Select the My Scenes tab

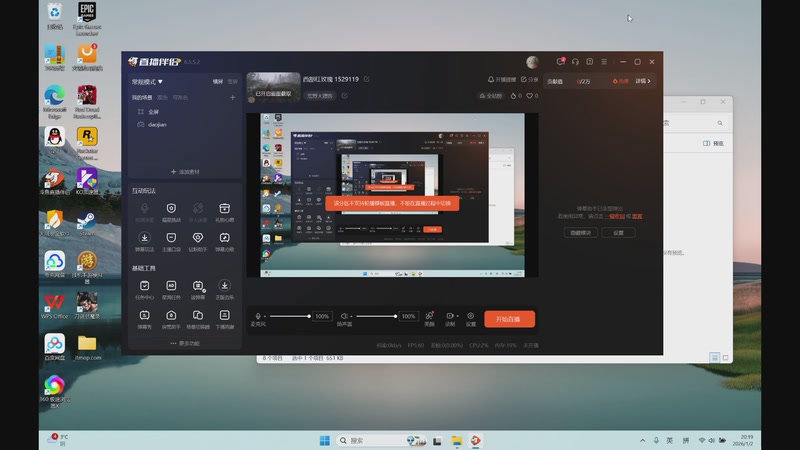pos(142,97)
